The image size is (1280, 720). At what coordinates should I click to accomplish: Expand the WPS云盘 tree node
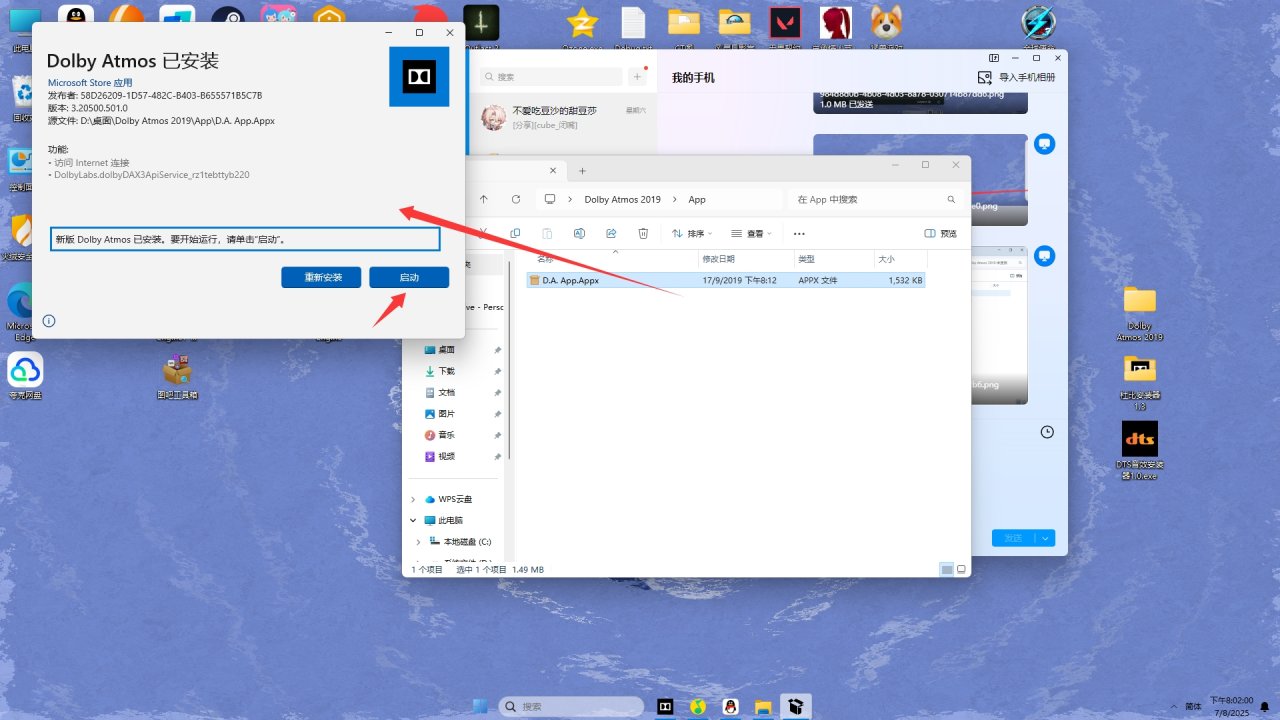(414, 499)
